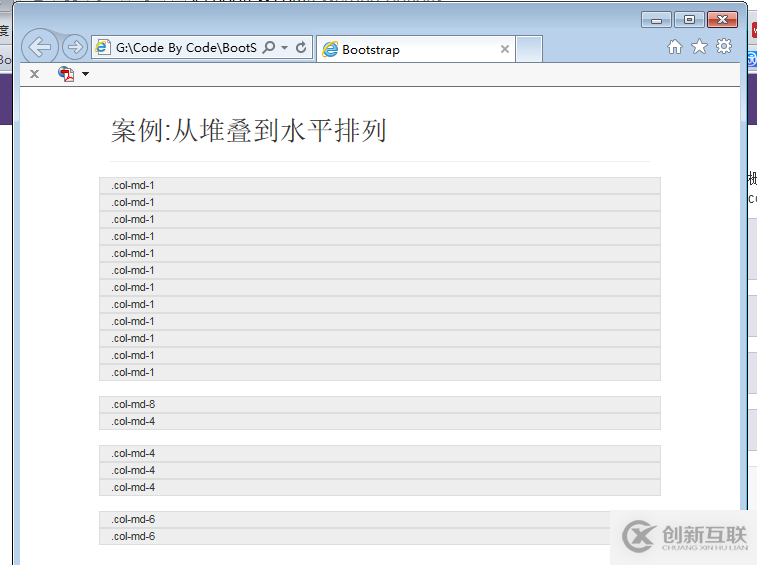
Task: Go back using the browser back arrow
Action: [40, 47]
